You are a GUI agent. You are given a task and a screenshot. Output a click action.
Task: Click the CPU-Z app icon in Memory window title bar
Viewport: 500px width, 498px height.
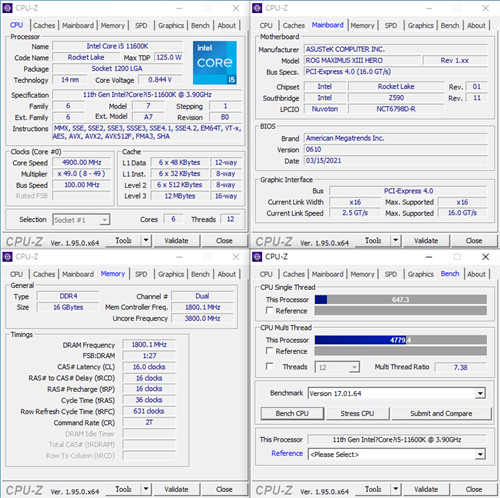tap(7, 257)
